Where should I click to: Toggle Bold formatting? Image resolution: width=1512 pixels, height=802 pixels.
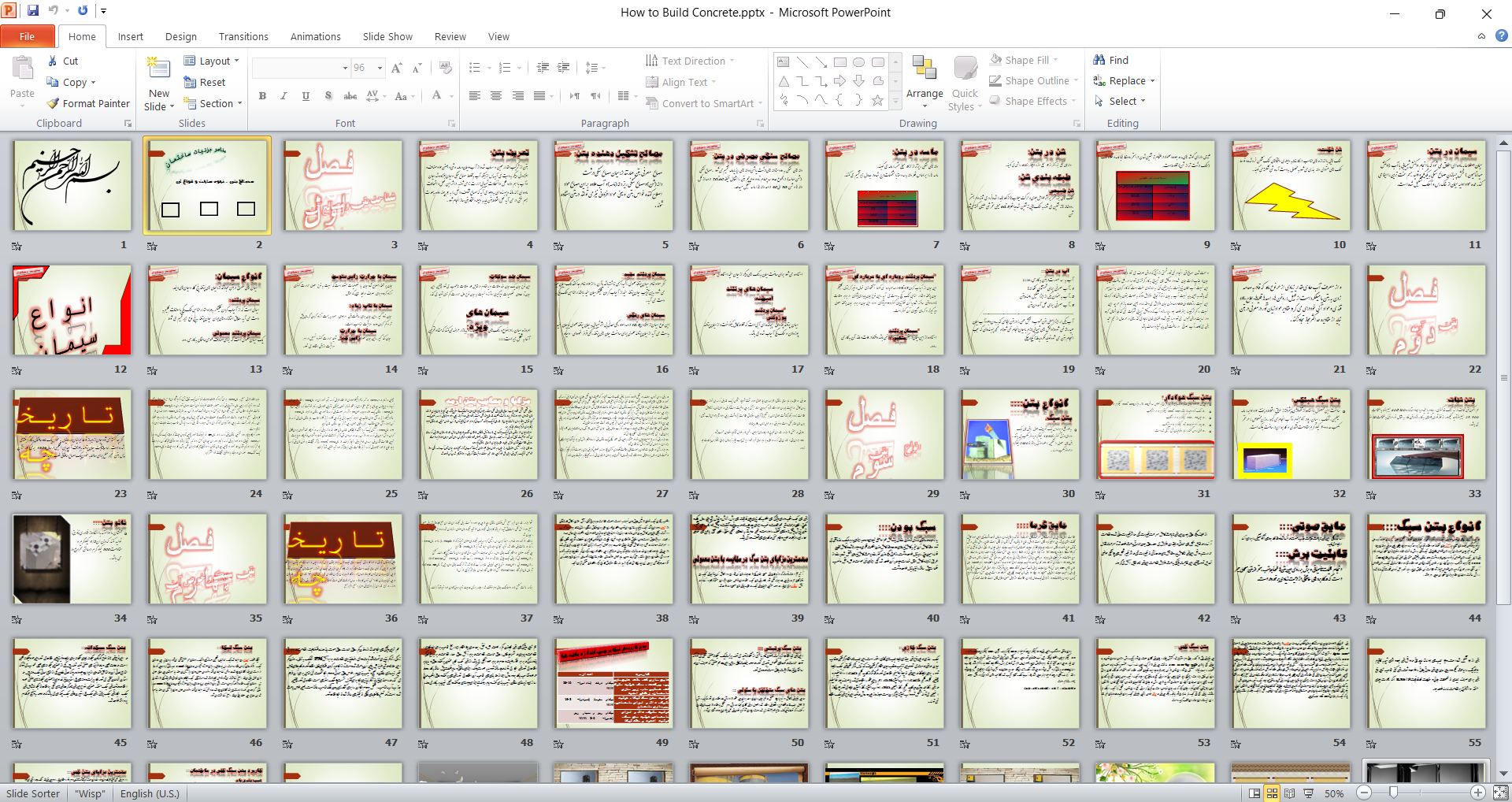[x=262, y=96]
